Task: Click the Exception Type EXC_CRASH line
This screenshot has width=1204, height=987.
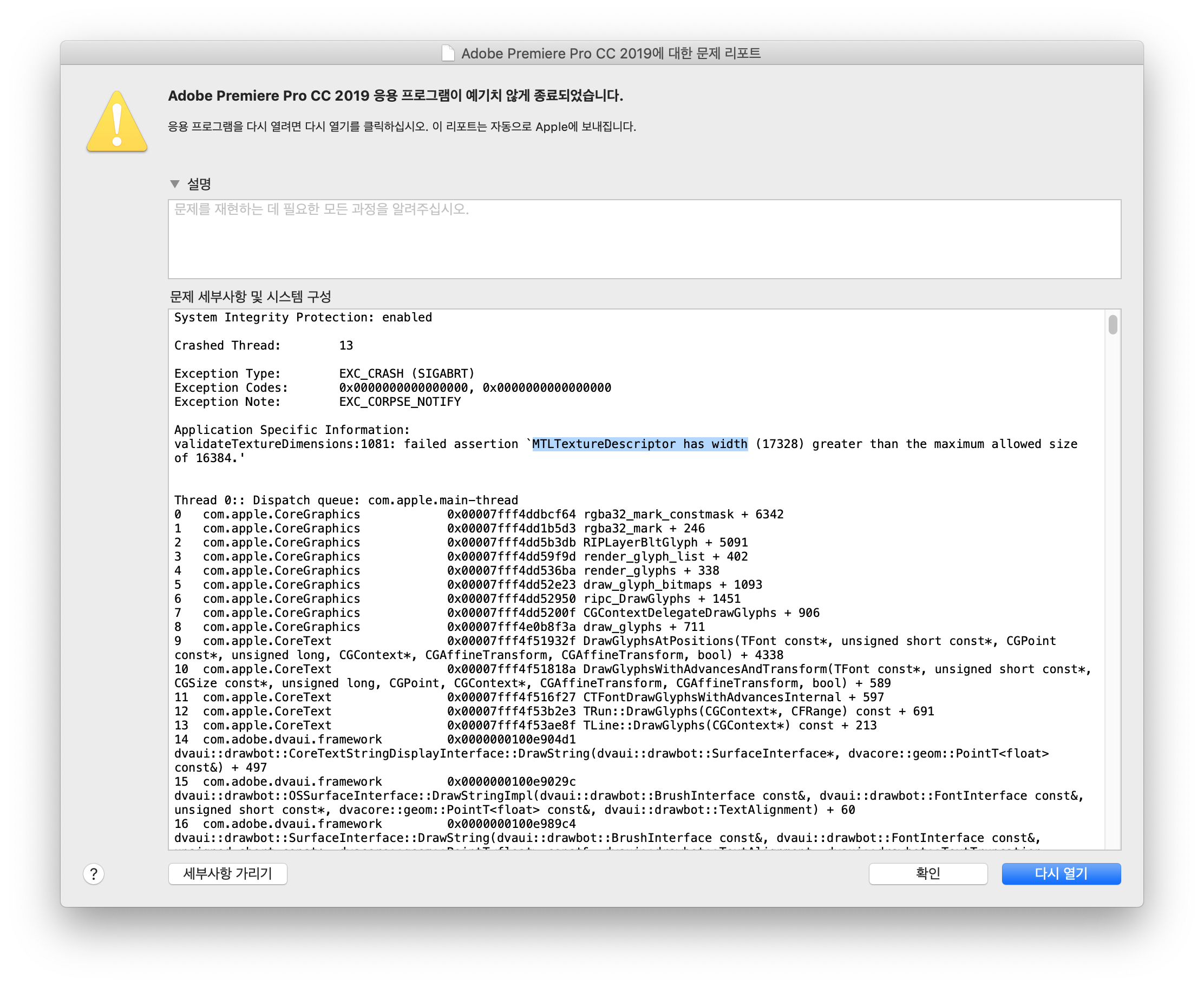Action: tap(324, 373)
